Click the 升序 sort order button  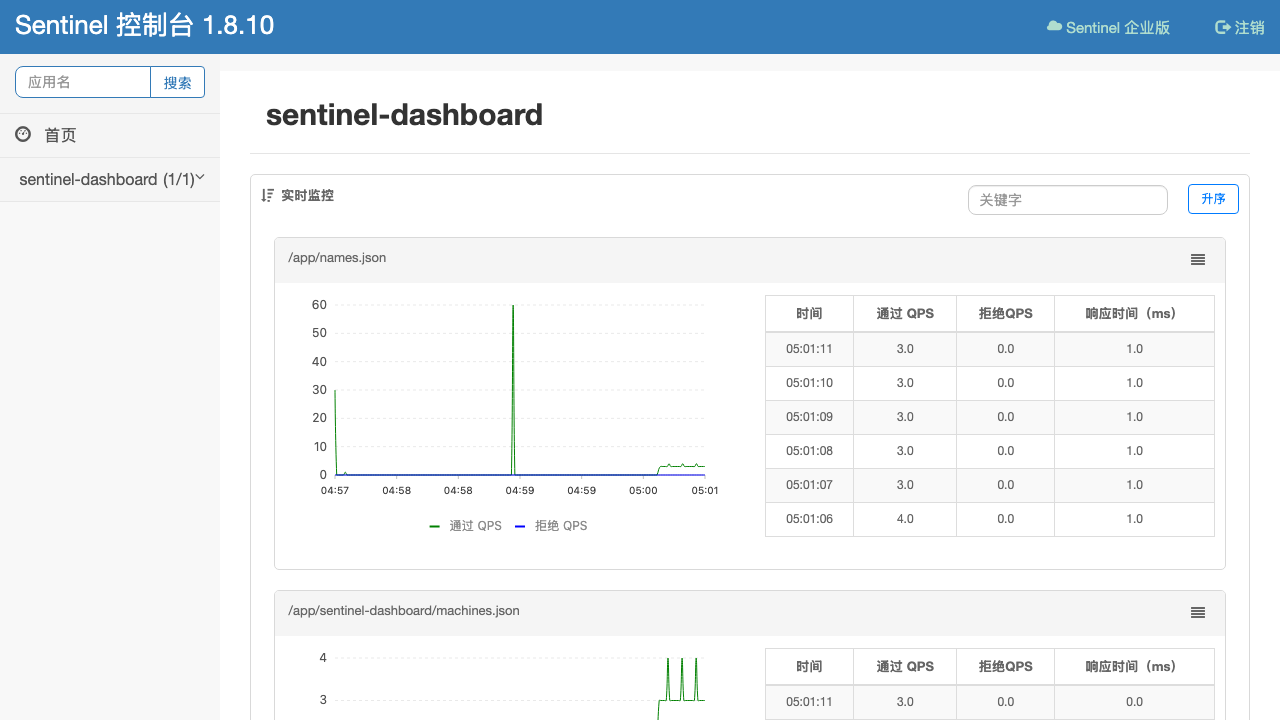1213,199
